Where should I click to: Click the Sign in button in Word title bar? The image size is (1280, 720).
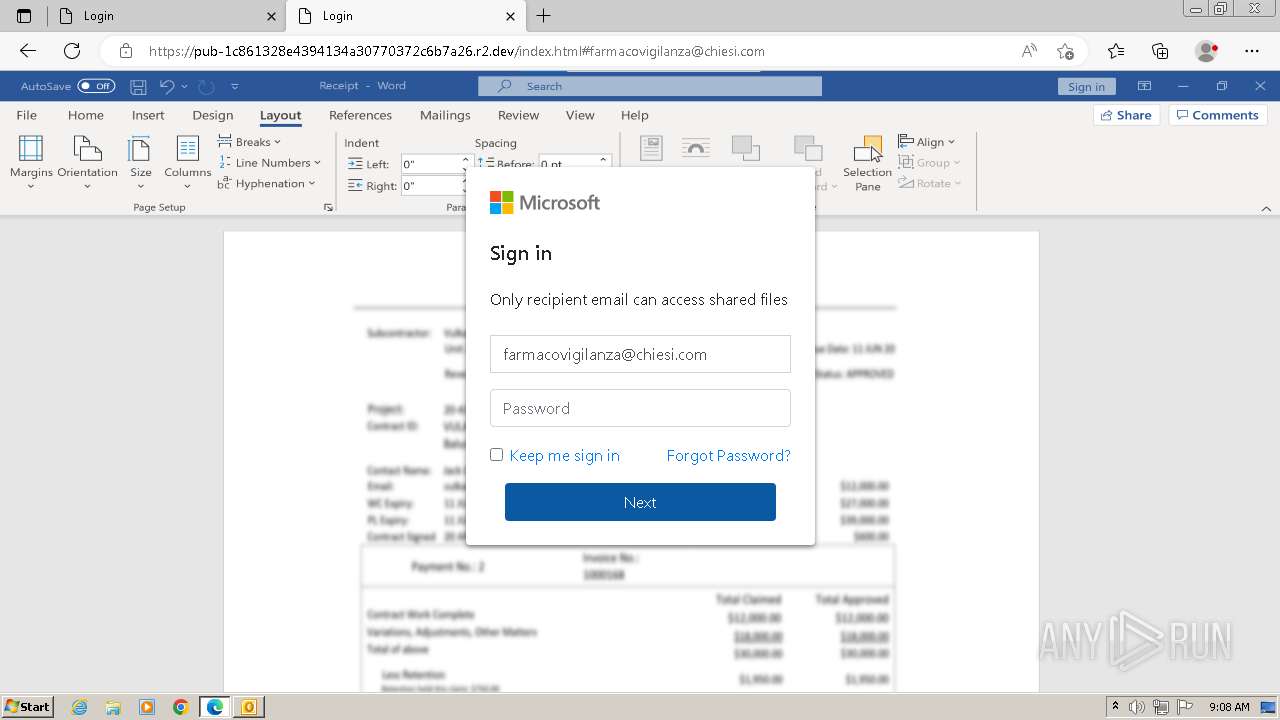point(1086,86)
